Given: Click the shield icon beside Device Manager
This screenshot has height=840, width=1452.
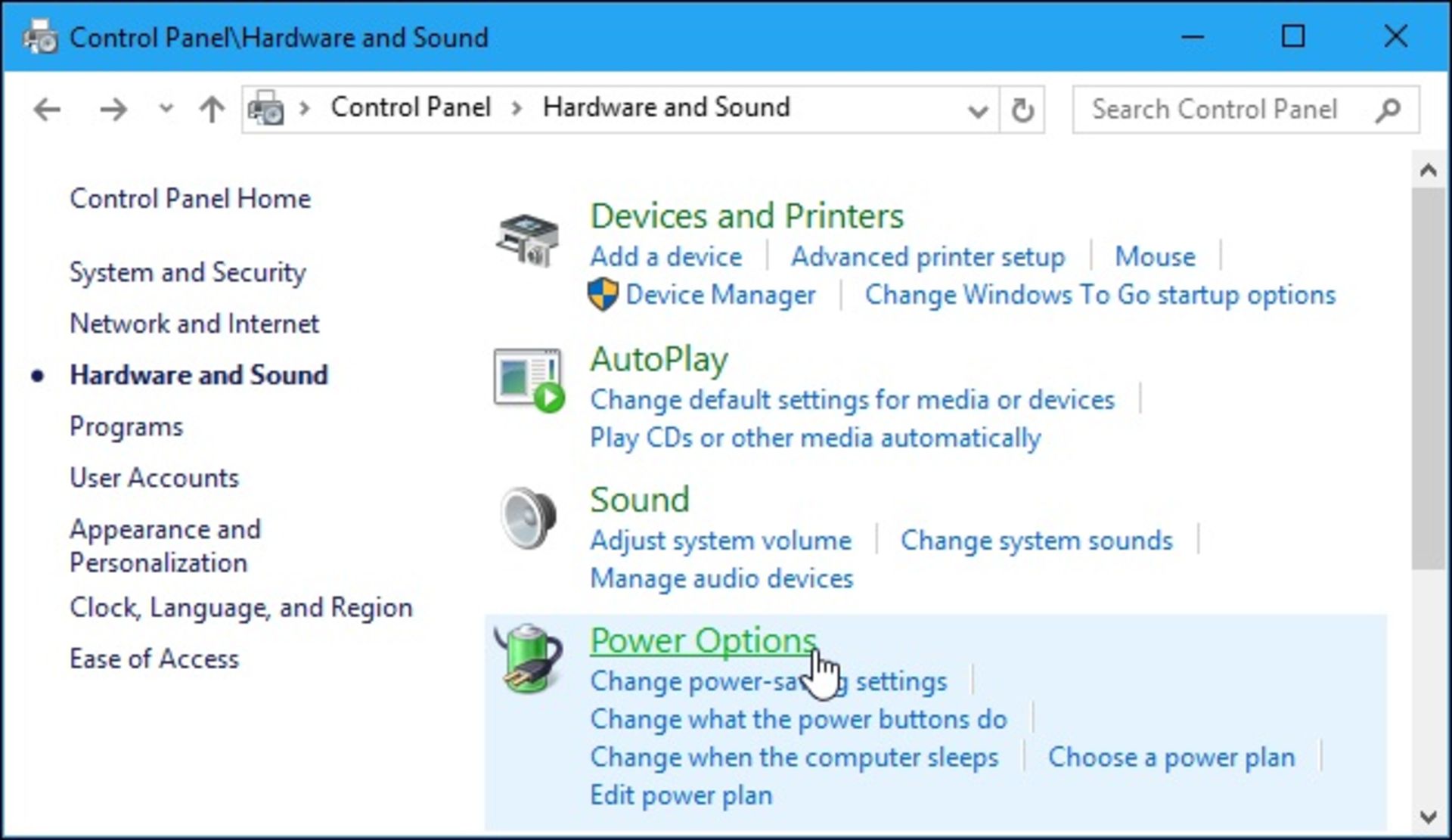Looking at the screenshot, I should (x=603, y=294).
